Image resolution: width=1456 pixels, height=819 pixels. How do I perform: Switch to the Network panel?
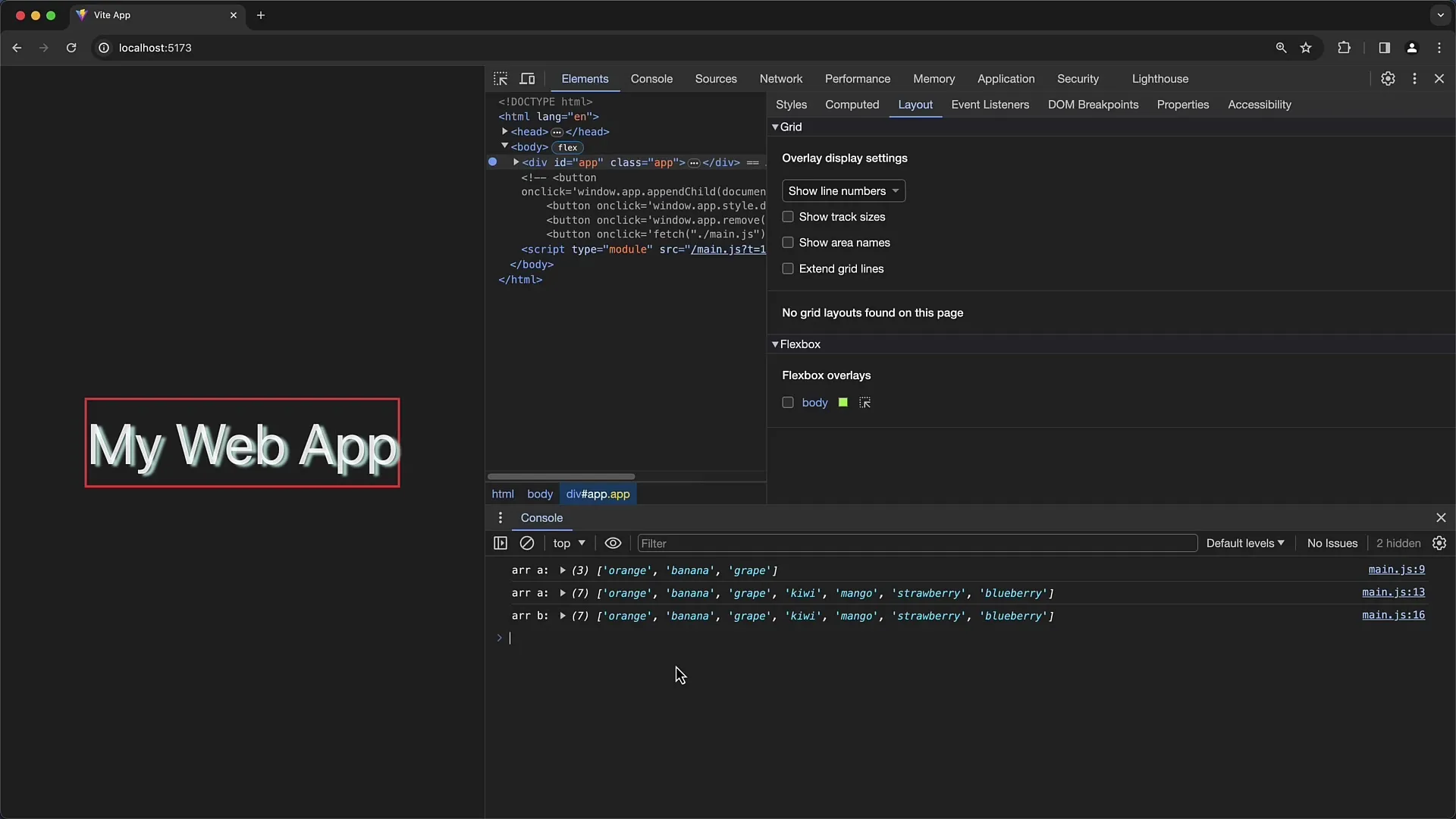pyautogui.click(x=781, y=79)
